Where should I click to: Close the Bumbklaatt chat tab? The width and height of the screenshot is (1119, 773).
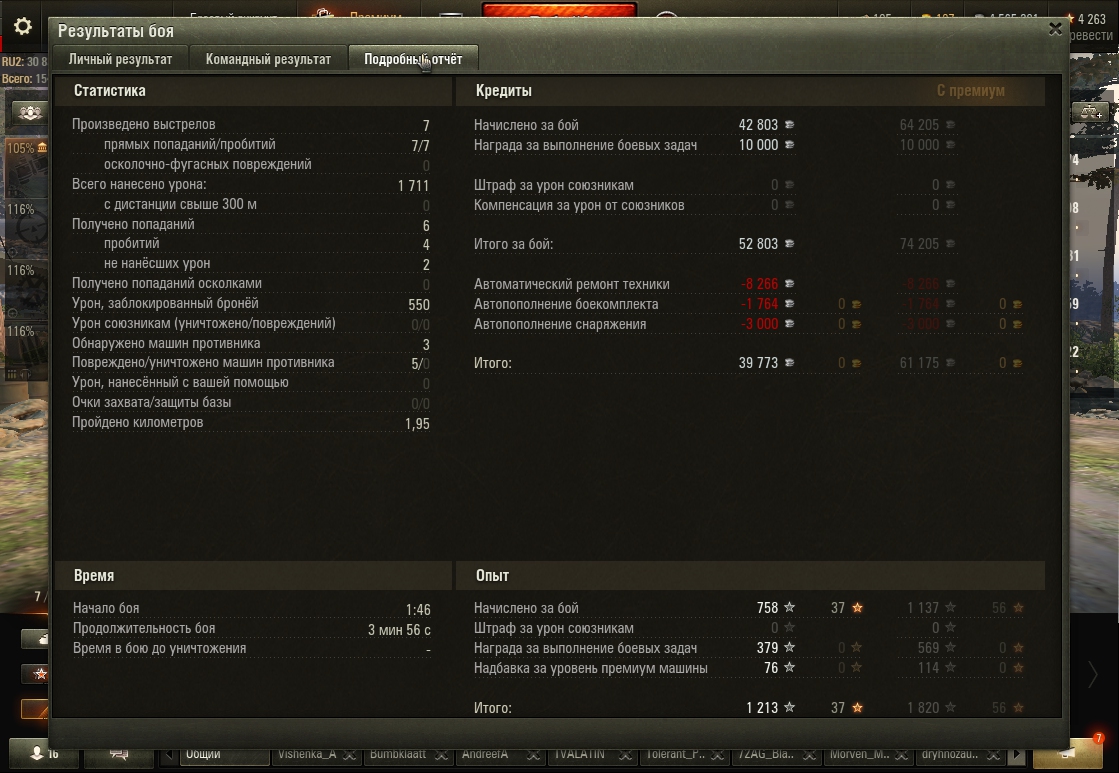click(x=441, y=754)
